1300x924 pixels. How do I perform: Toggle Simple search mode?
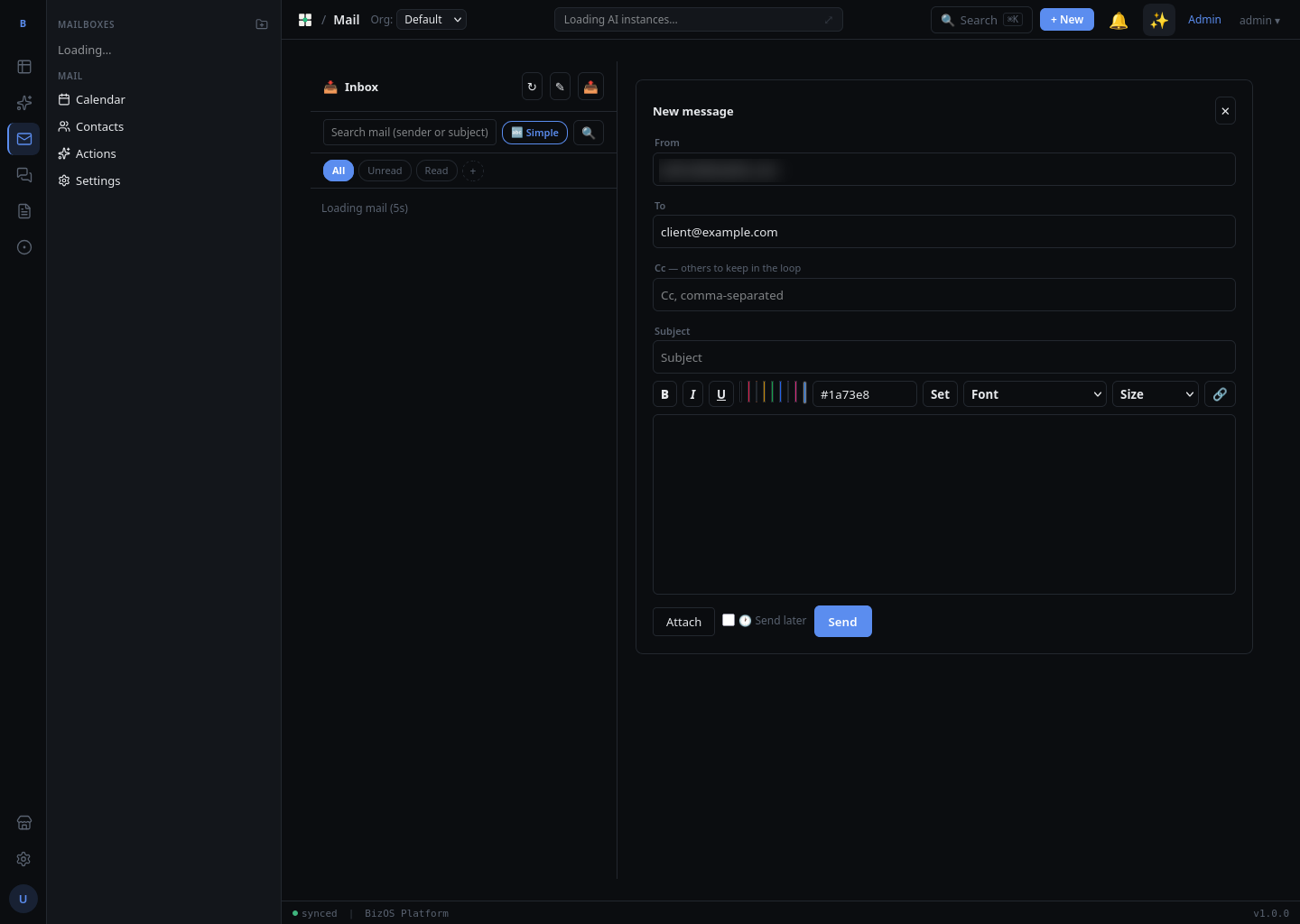(534, 133)
